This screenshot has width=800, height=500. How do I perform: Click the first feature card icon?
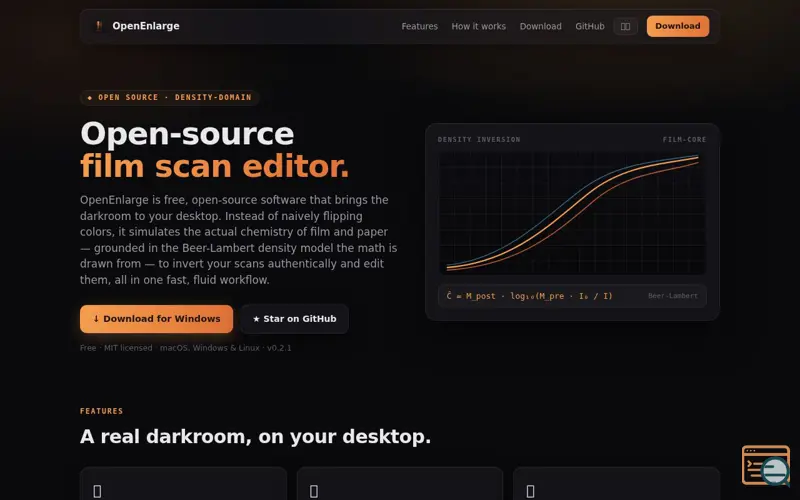click(x=97, y=491)
